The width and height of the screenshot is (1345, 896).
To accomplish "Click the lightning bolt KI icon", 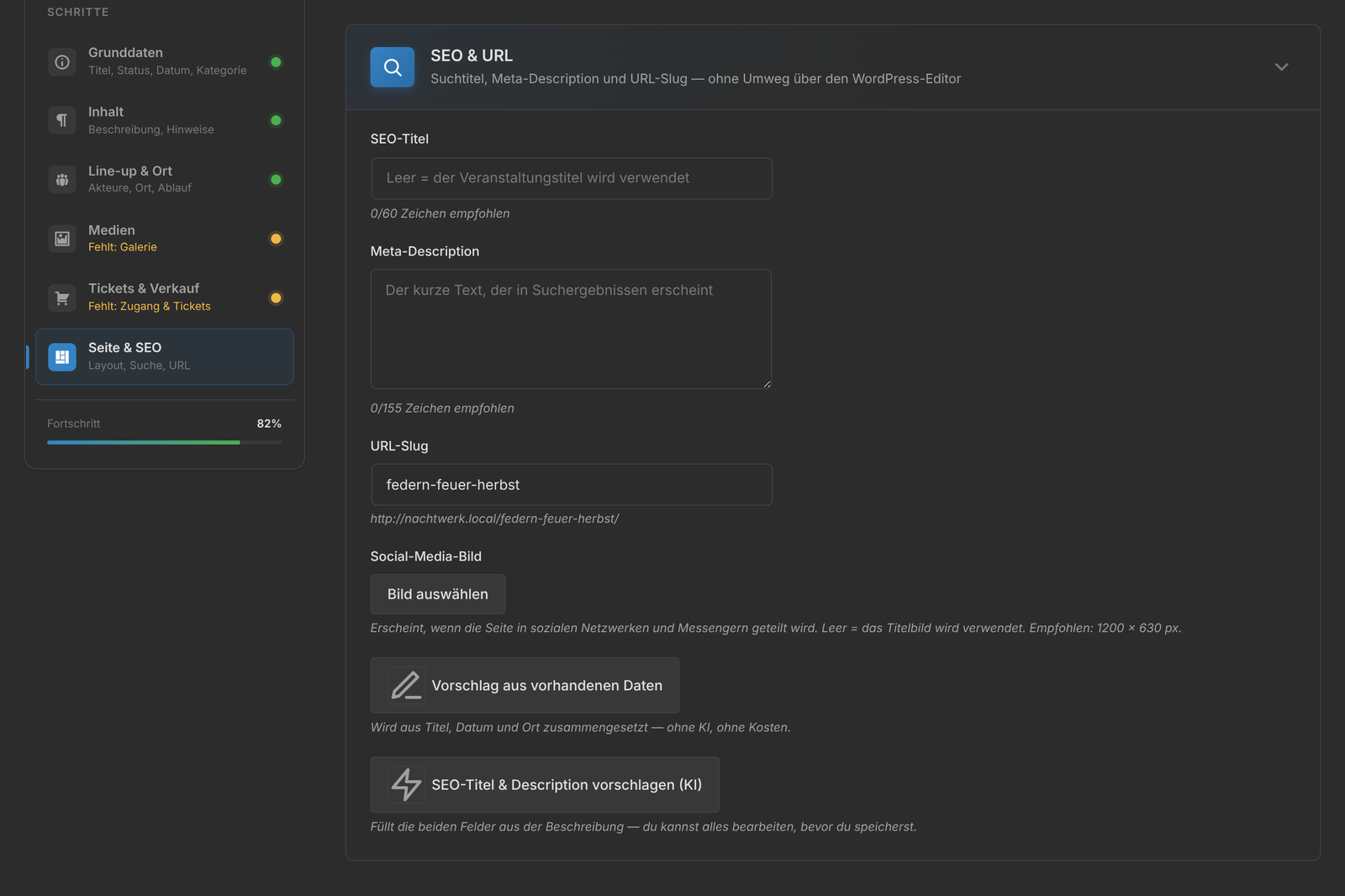I will (406, 784).
